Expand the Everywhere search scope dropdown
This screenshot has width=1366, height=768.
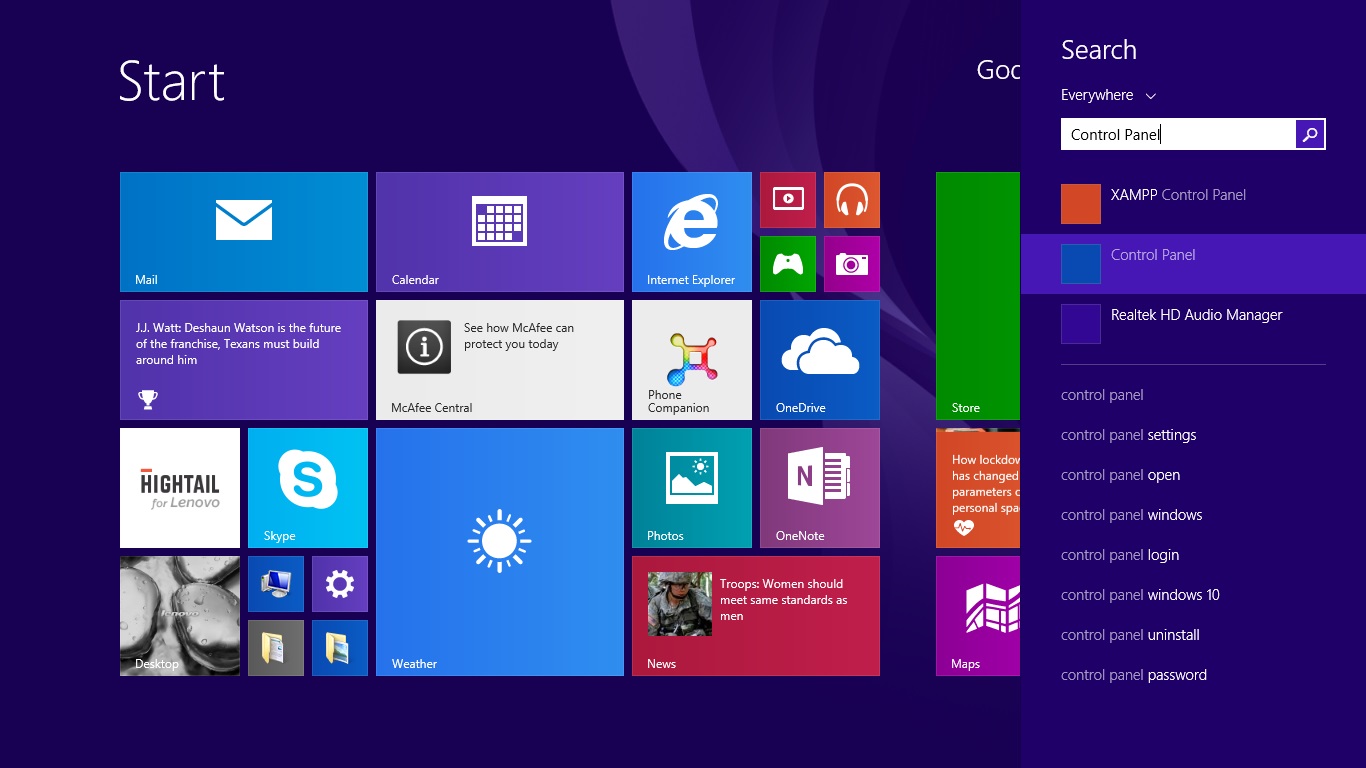tap(1108, 95)
